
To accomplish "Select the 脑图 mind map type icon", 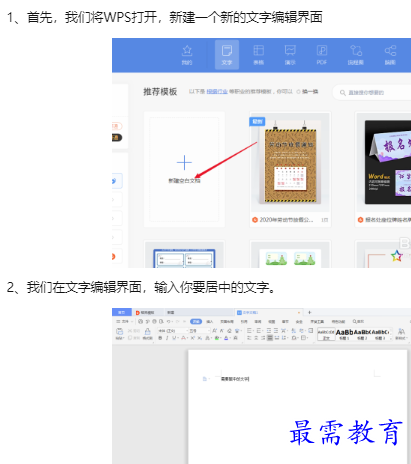I will 390,55.
